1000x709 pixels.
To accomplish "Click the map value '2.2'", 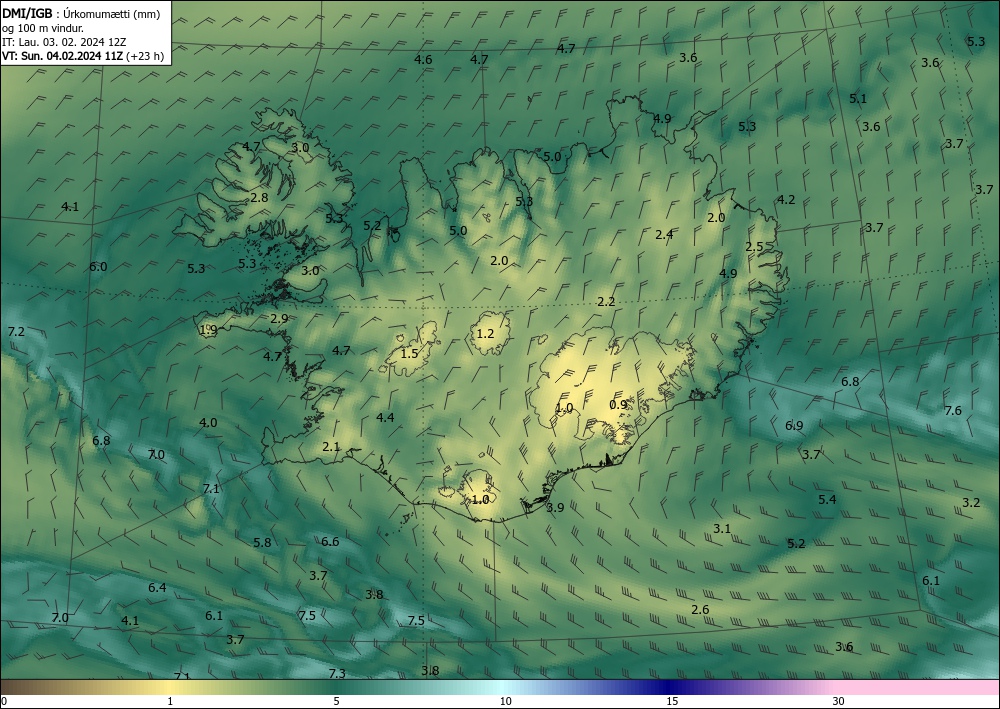I will [x=606, y=302].
